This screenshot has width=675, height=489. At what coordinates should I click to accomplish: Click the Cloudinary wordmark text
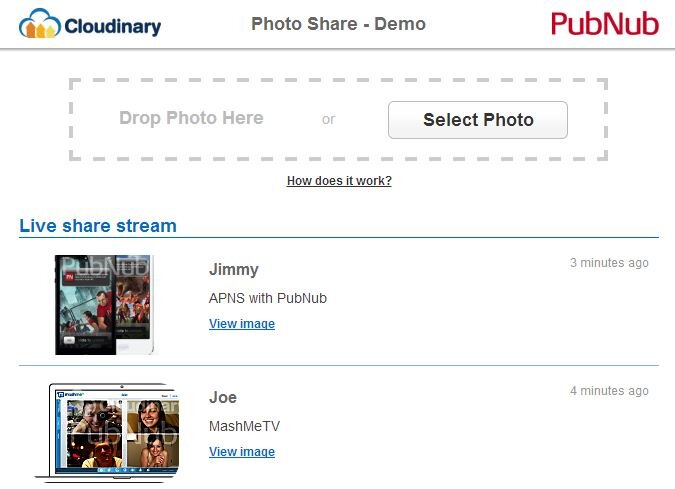(112, 26)
